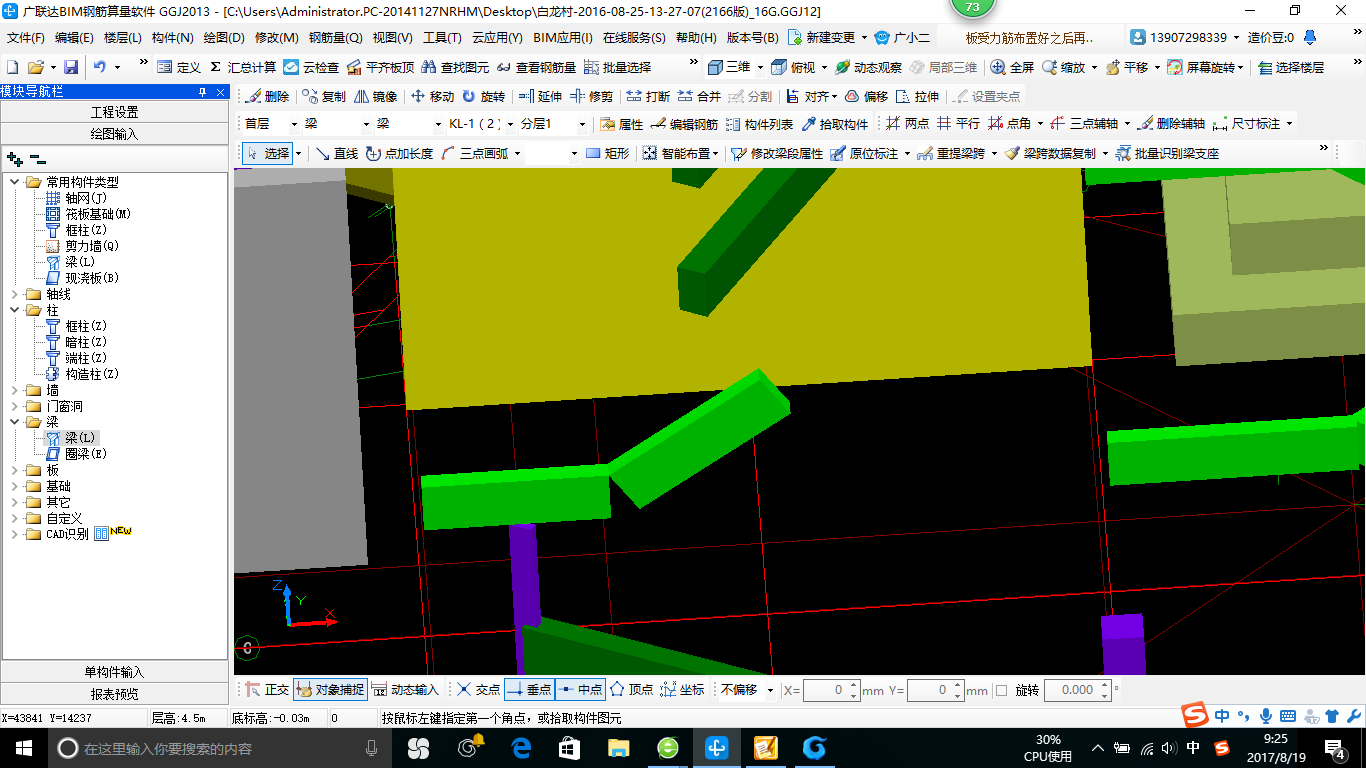This screenshot has height=768, width=1366.
Task: Choose the 移动 (Move) tool
Action: pos(432,97)
